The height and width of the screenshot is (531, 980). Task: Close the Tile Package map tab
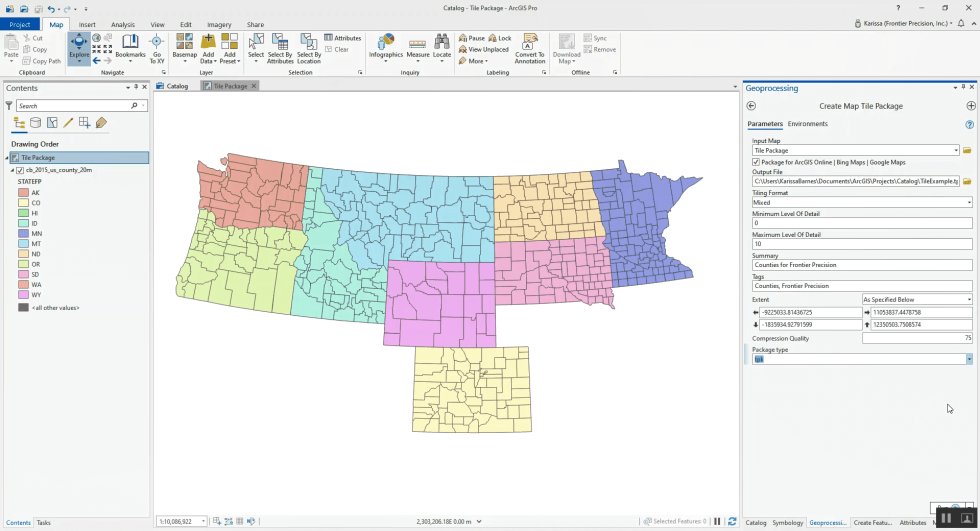(x=254, y=86)
